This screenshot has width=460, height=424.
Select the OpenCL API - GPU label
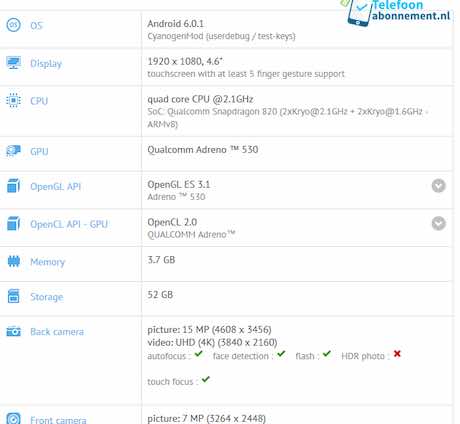(x=69, y=224)
